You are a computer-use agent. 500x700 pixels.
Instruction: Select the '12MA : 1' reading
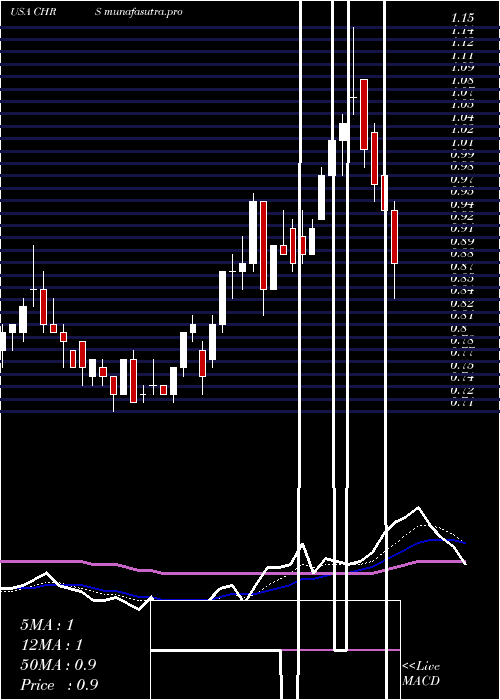coord(51,645)
